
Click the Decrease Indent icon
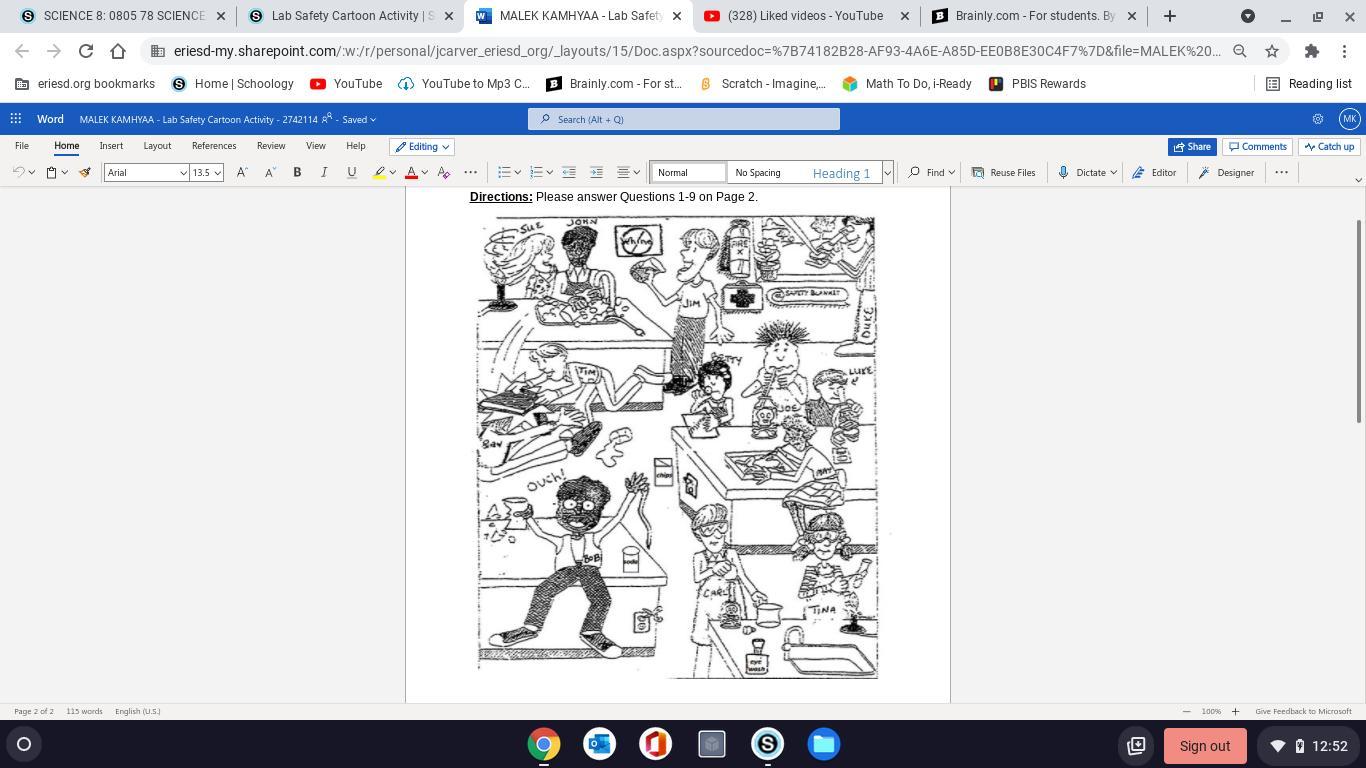click(x=569, y=173)
